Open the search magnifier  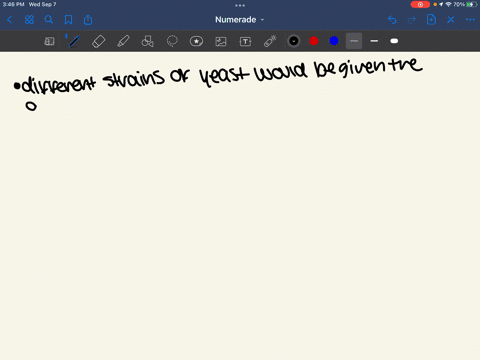tap(49, 20)
